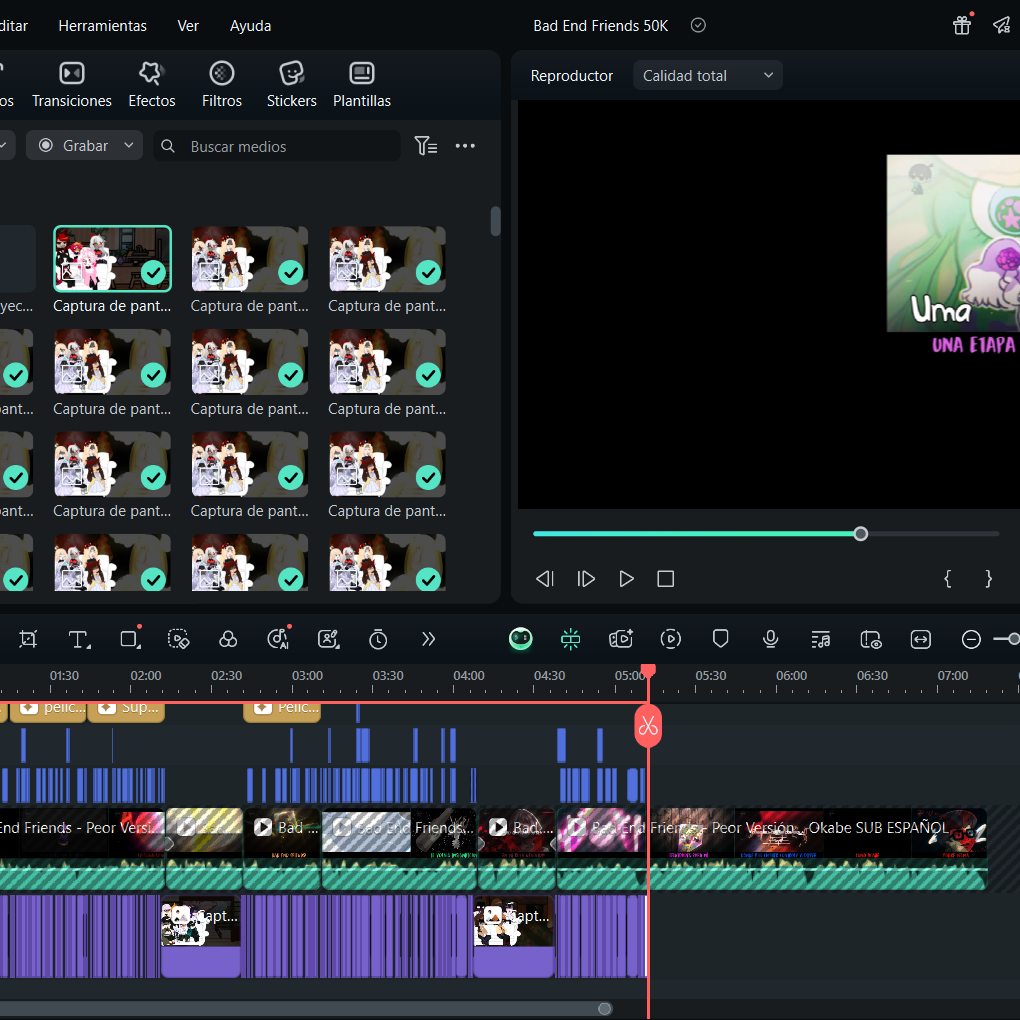The image size is (1020, 1020).
Task: Click the stopwatch speed icon
Action: point(378,639)
